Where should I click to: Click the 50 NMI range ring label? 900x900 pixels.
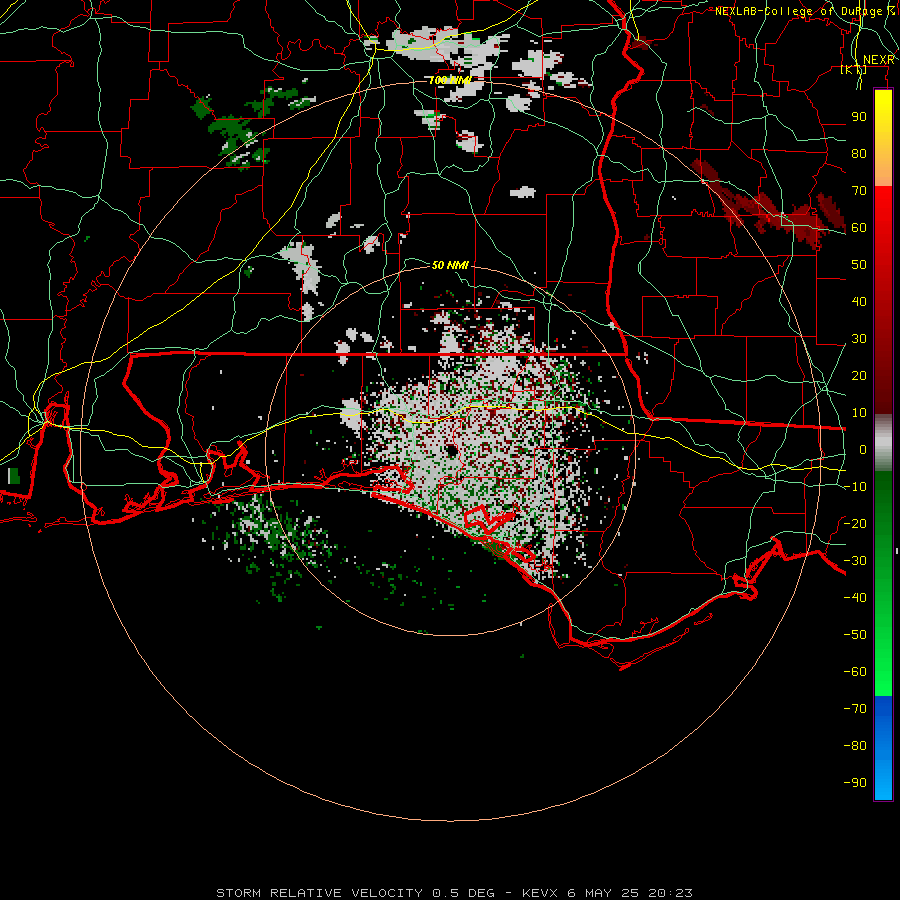(450, 265)
